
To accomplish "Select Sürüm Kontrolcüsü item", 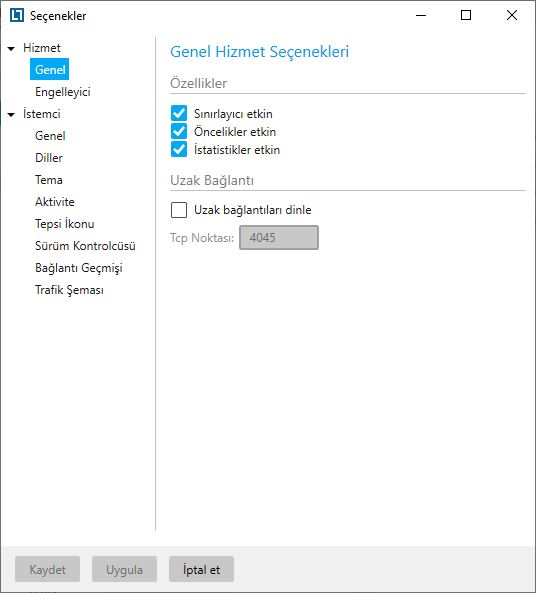I will tap(85, 246).
